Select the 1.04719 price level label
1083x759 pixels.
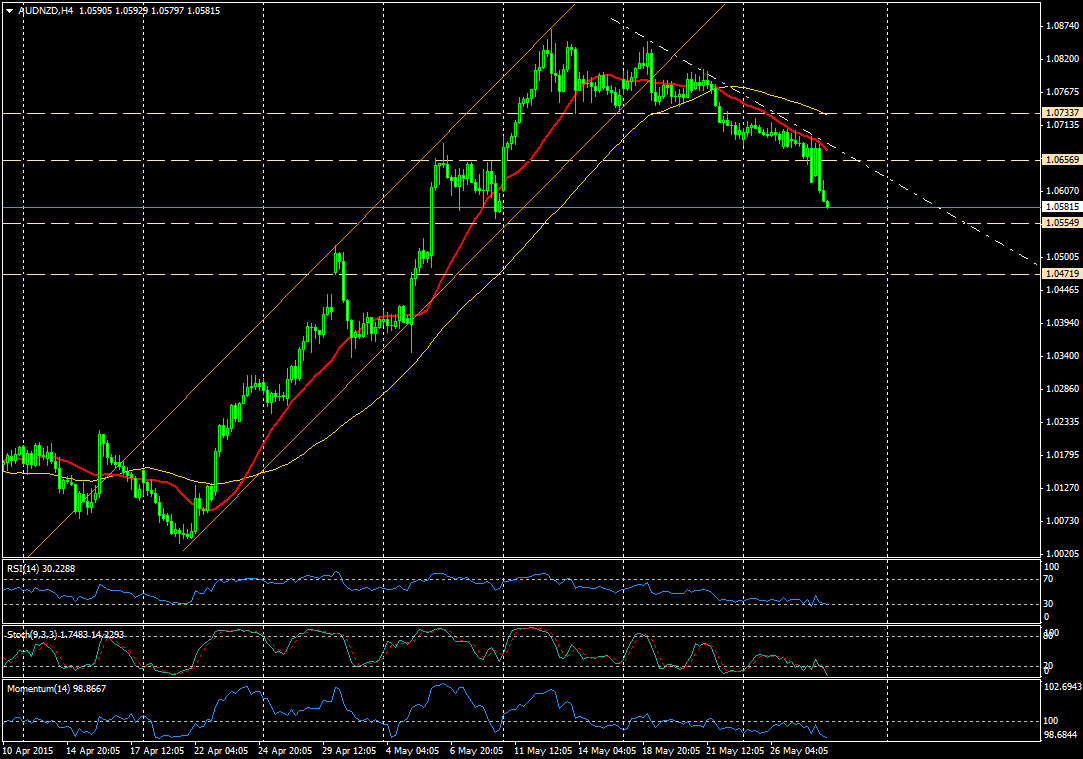point(1060,273)
